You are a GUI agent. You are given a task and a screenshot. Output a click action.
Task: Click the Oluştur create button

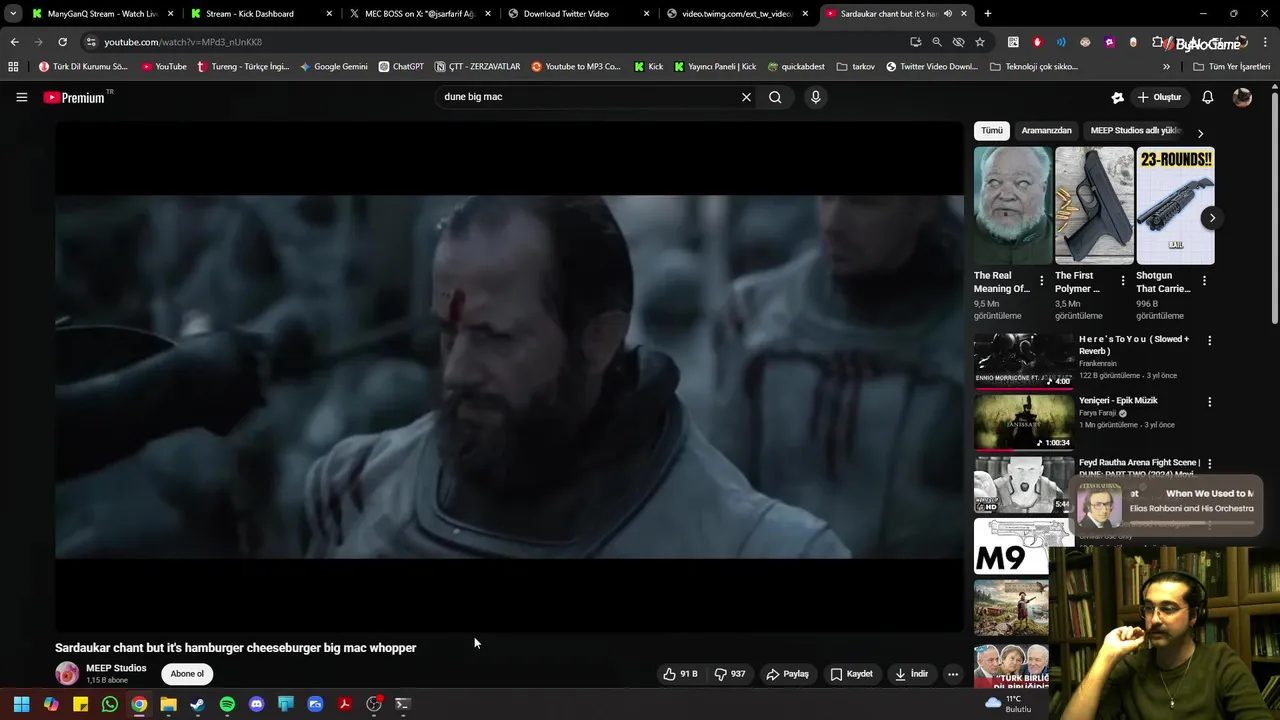pos(1159,97)
